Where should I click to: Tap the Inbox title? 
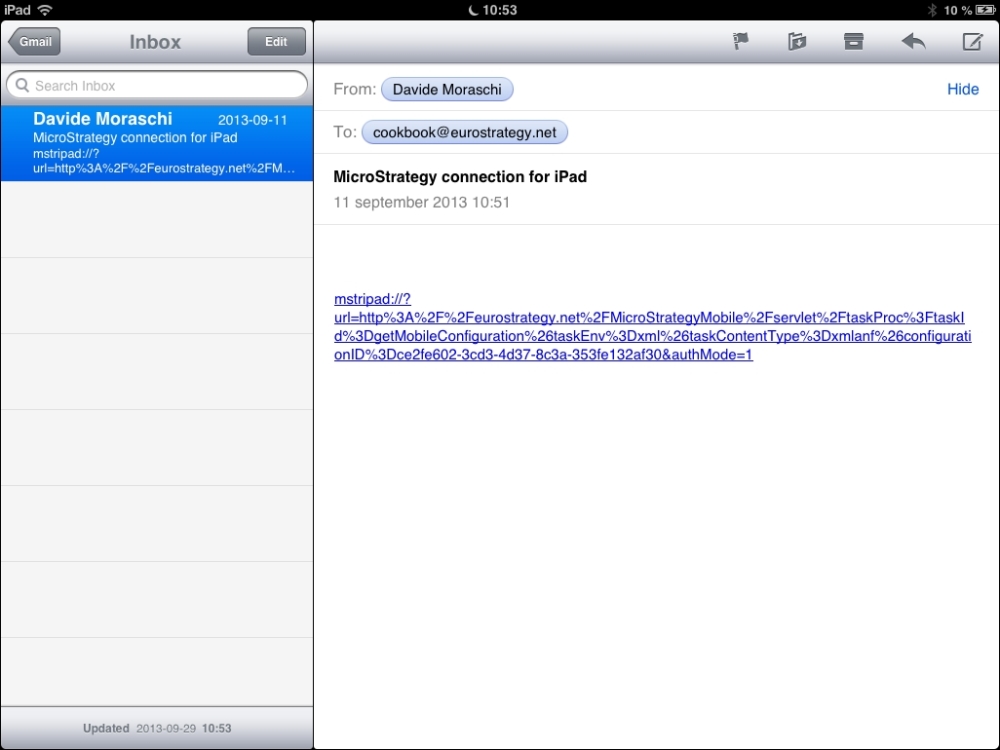155,42
